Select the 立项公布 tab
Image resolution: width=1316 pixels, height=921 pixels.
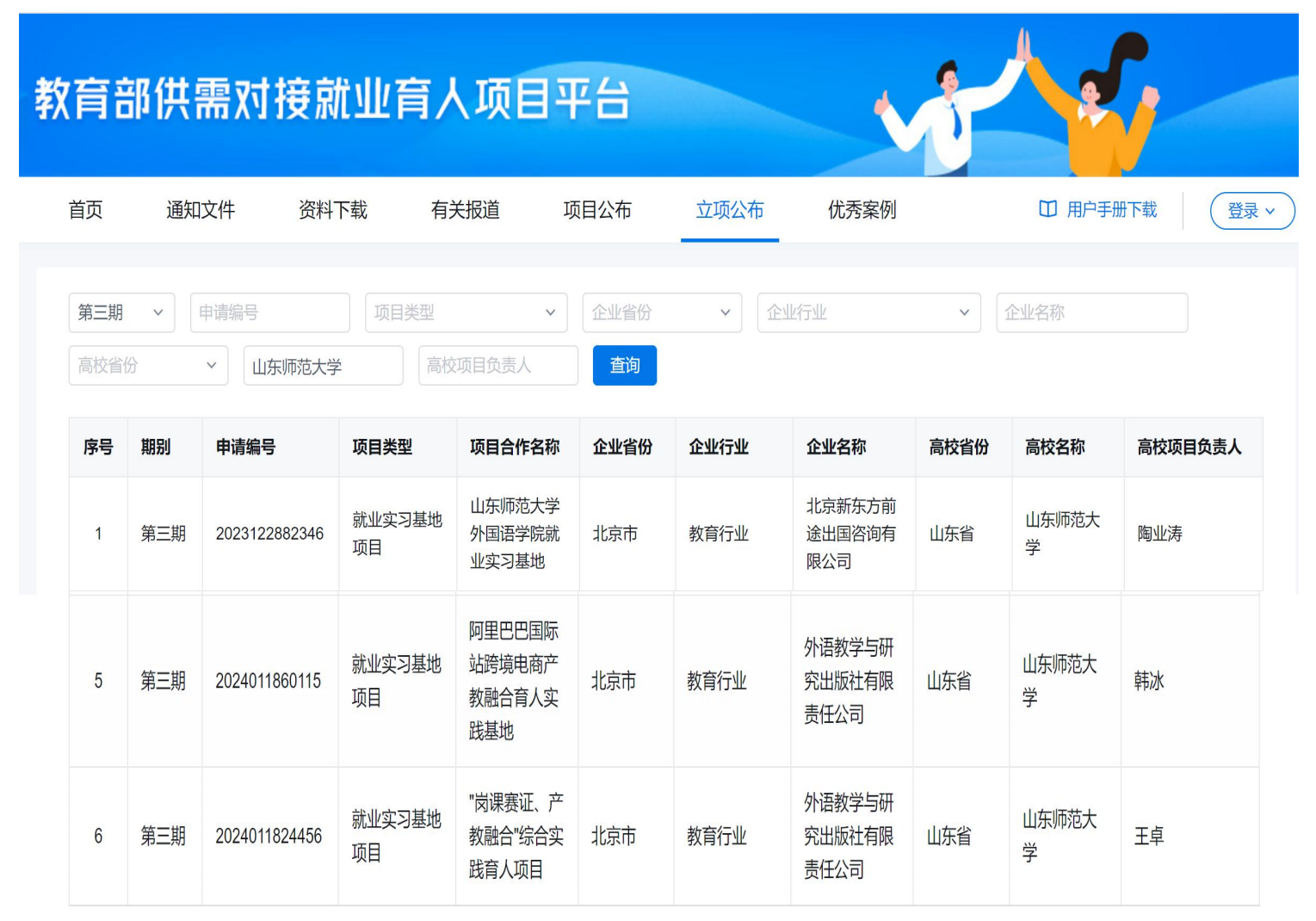729,210
